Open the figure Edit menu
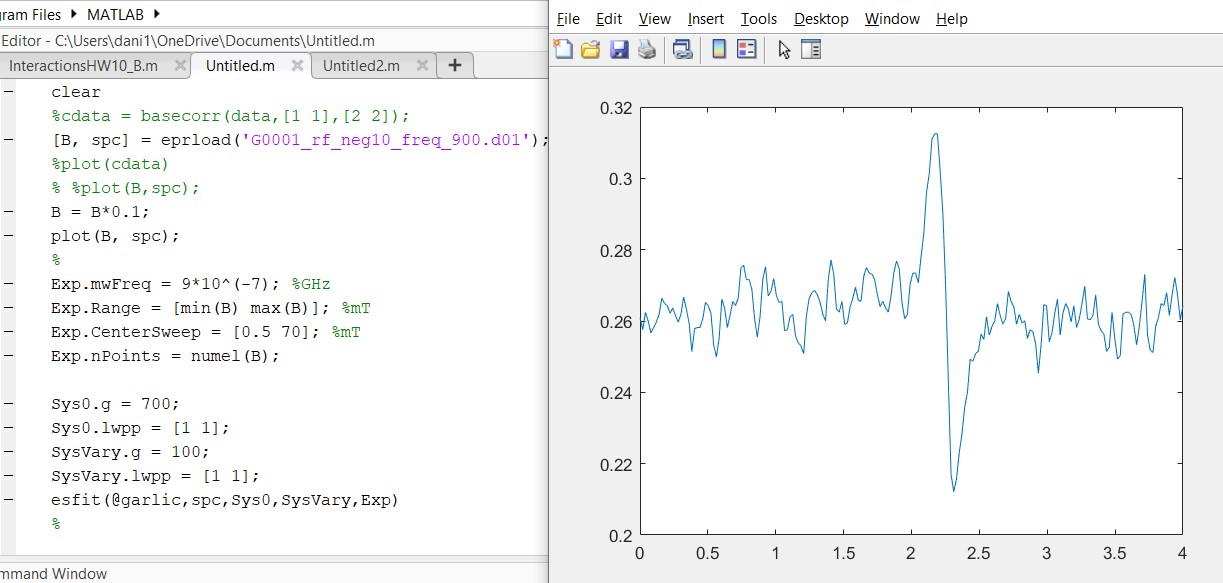 [609, 19]
